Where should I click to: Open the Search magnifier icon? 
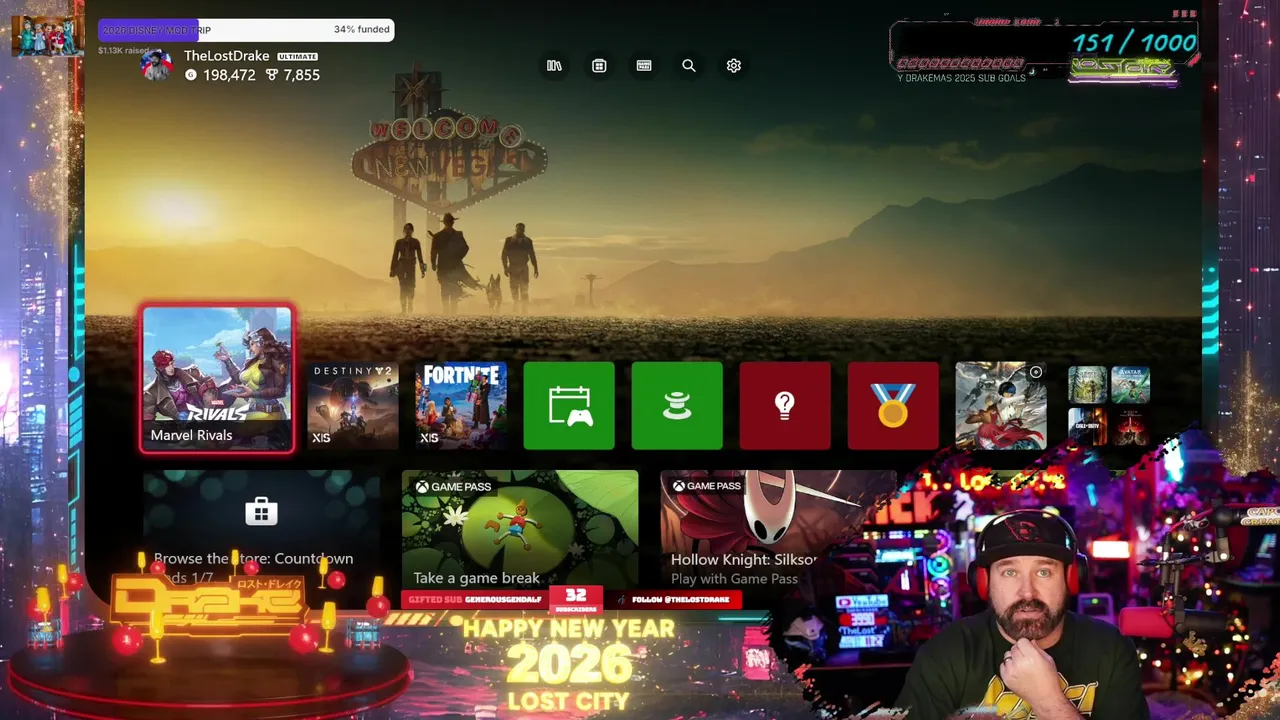coord(689,65)
